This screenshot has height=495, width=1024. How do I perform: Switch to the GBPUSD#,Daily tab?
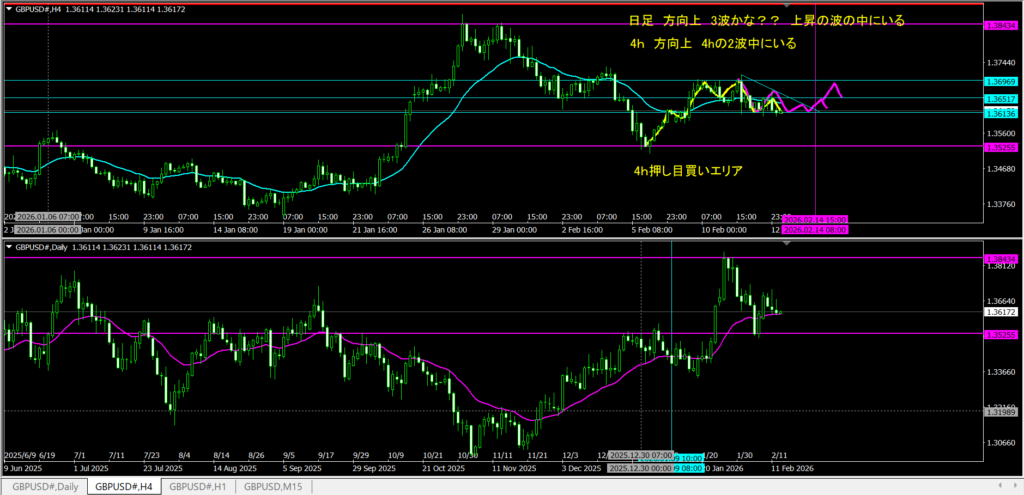(x=42, y=487)
